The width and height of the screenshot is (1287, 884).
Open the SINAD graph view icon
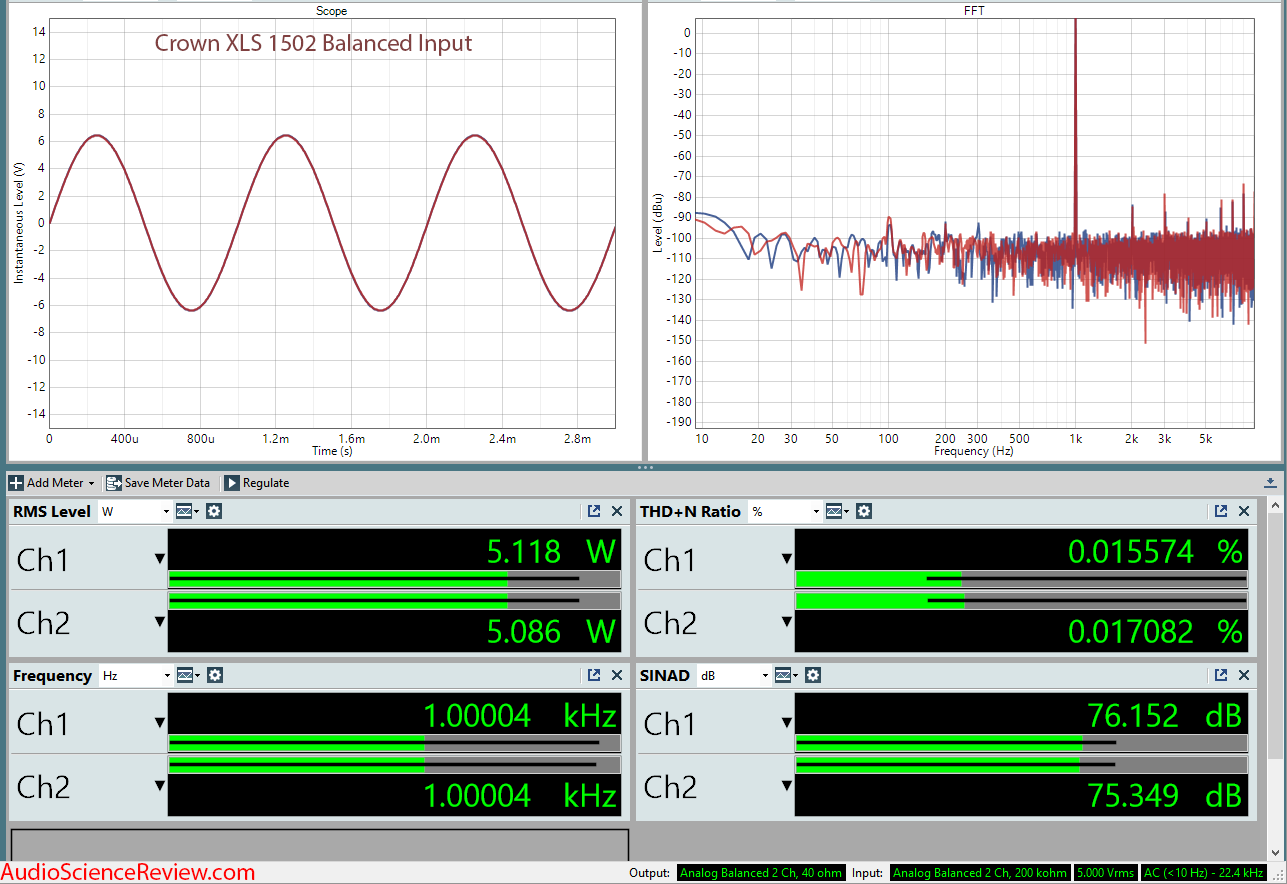point(786,675)
